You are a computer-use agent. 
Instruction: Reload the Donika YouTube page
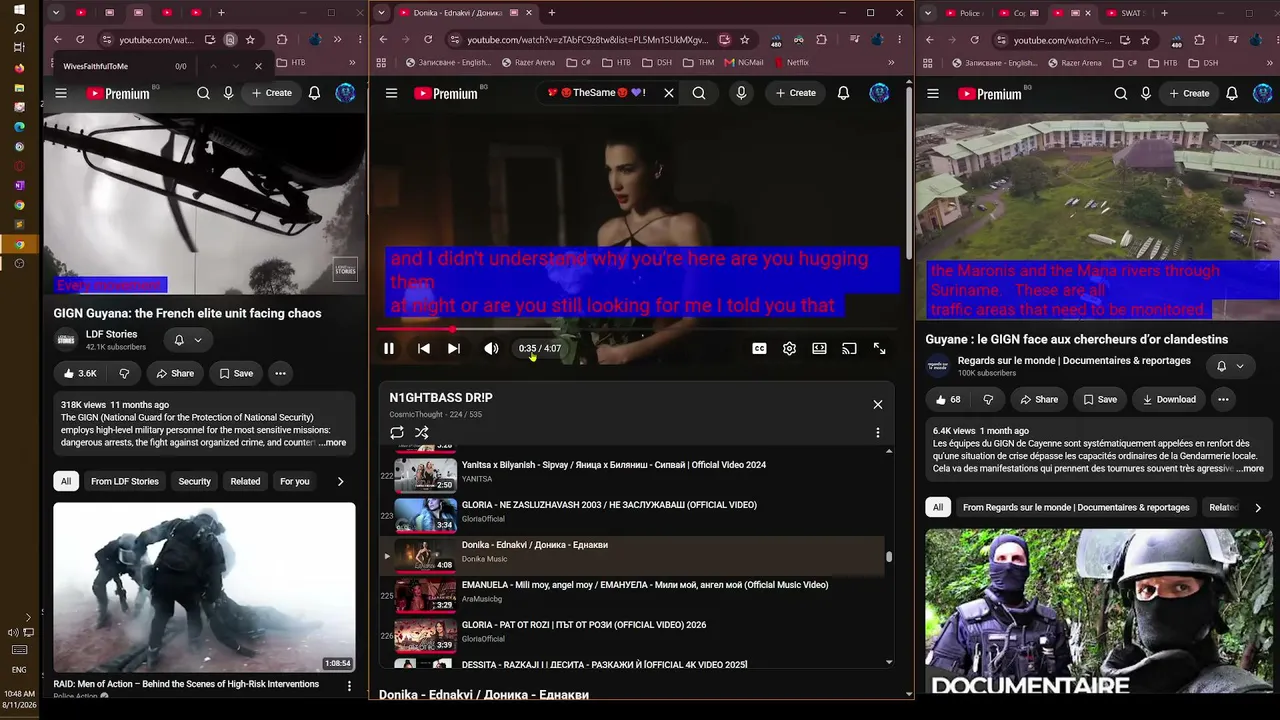point(428,40)
